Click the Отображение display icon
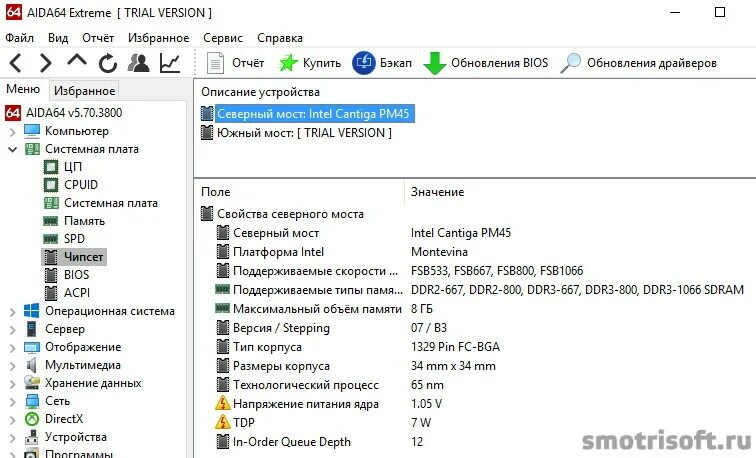Screen dimensions: 756x458 [32, 348]
